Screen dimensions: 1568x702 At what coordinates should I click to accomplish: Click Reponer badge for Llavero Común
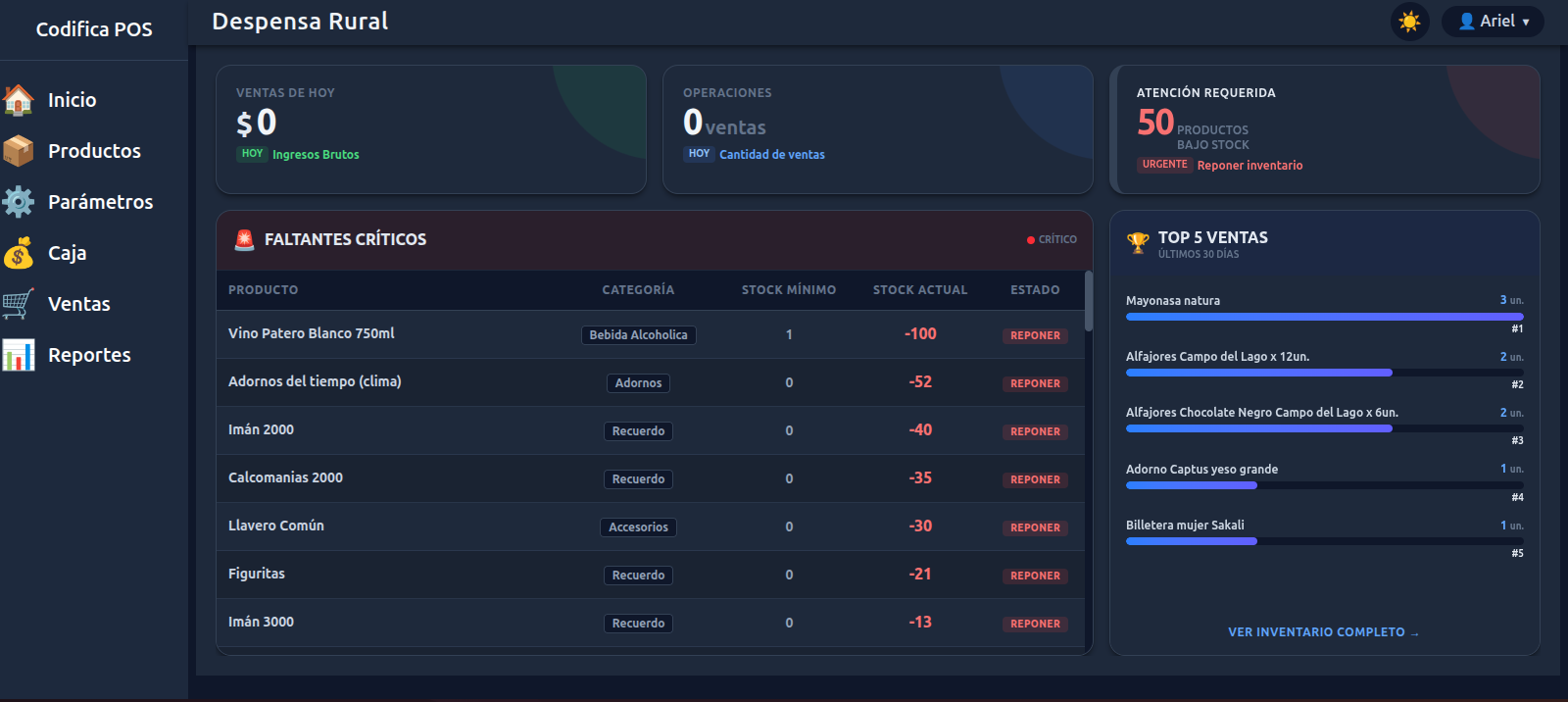point(1035,527)
